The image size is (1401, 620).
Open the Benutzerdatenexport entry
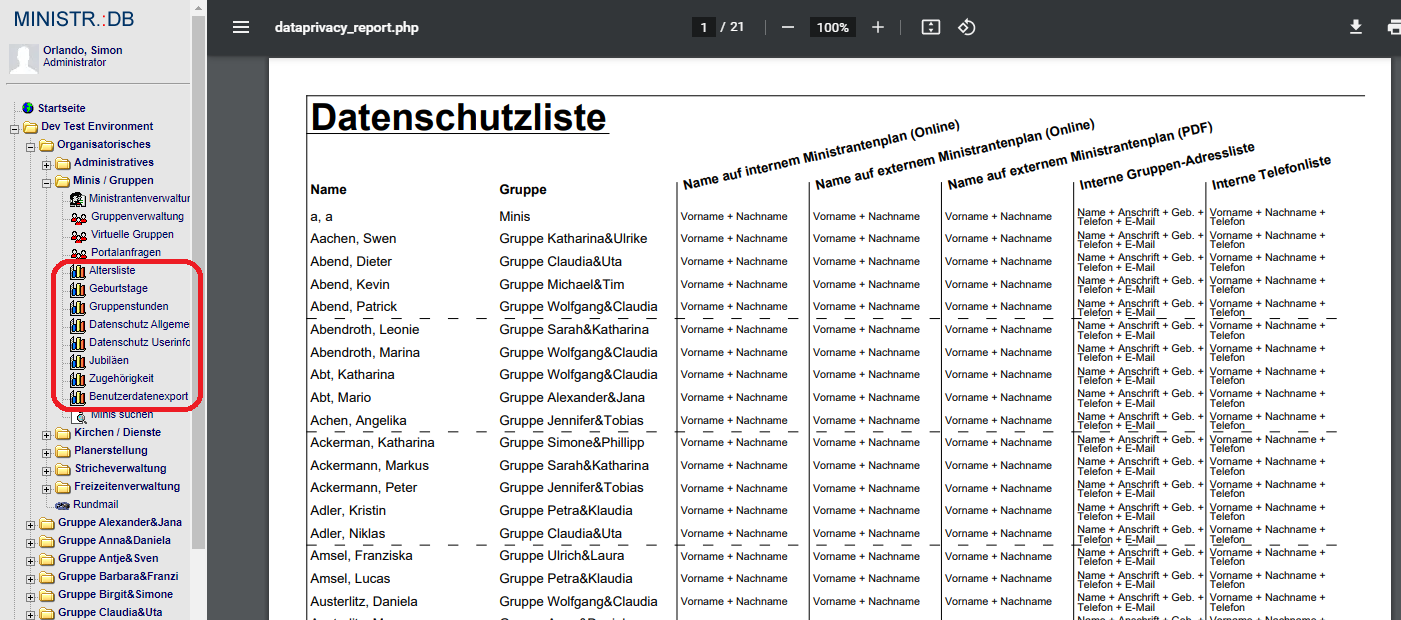tap(138, 397)
